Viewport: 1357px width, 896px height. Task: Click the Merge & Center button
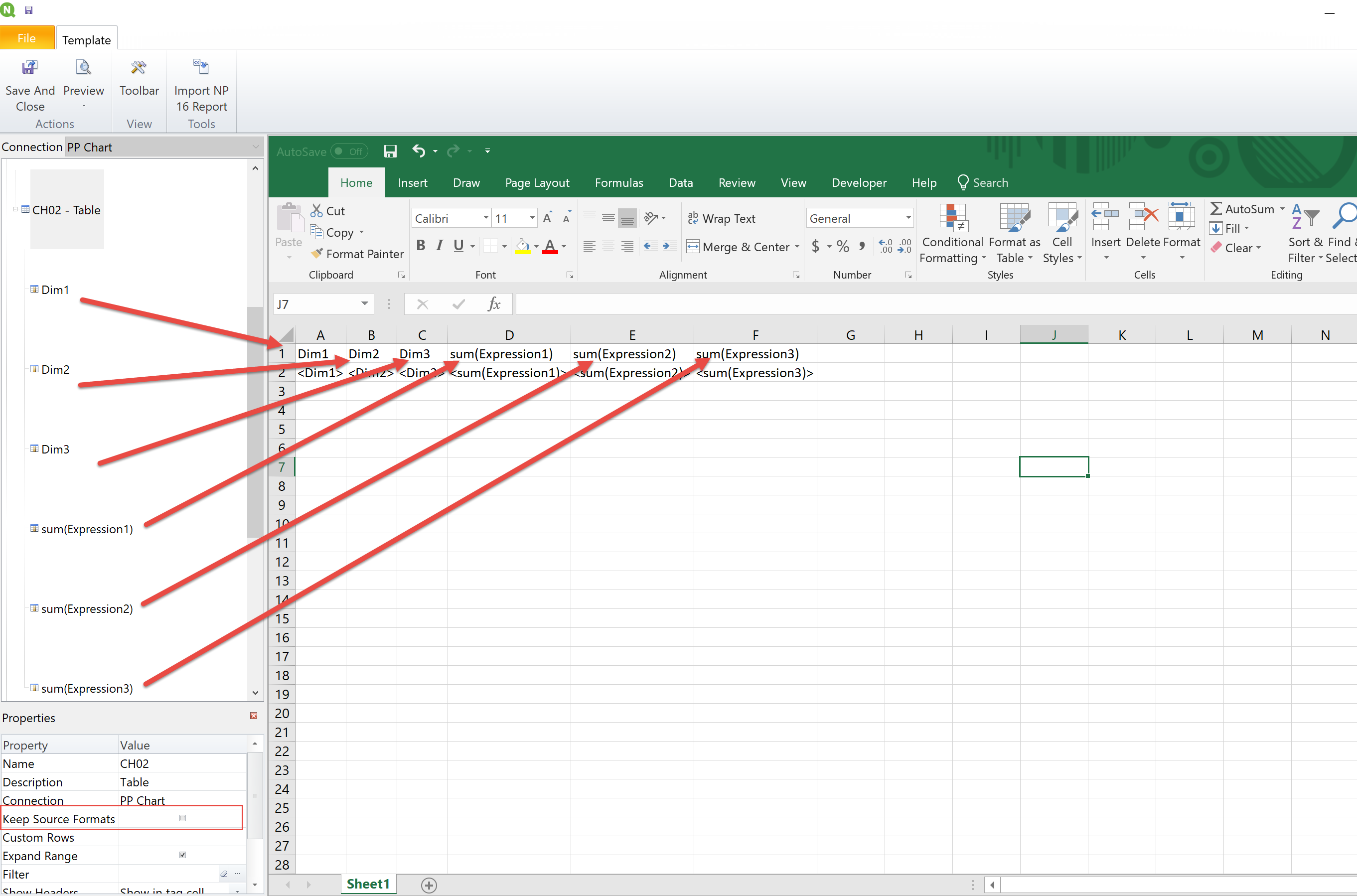coord(737,247)
